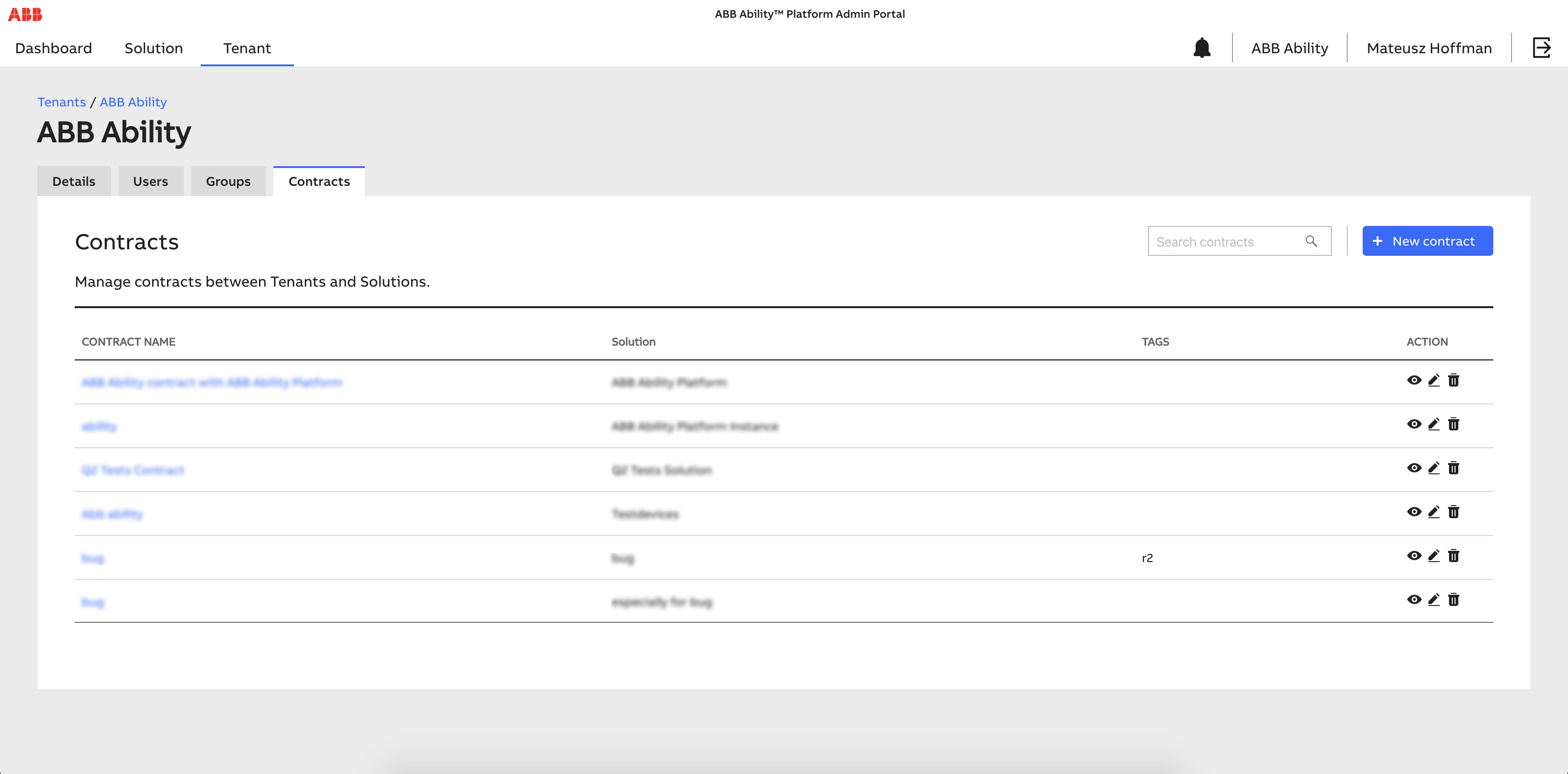Click the r2 tag
This screenshot has height=774, width=1568.
[x=1148, y=558]
